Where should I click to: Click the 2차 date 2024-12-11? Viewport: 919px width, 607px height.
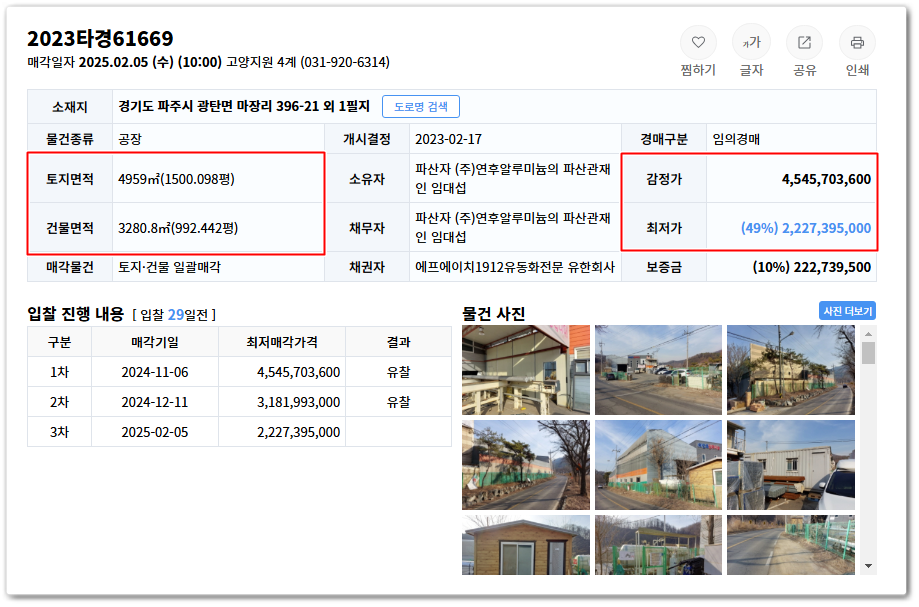coord(155,403)
